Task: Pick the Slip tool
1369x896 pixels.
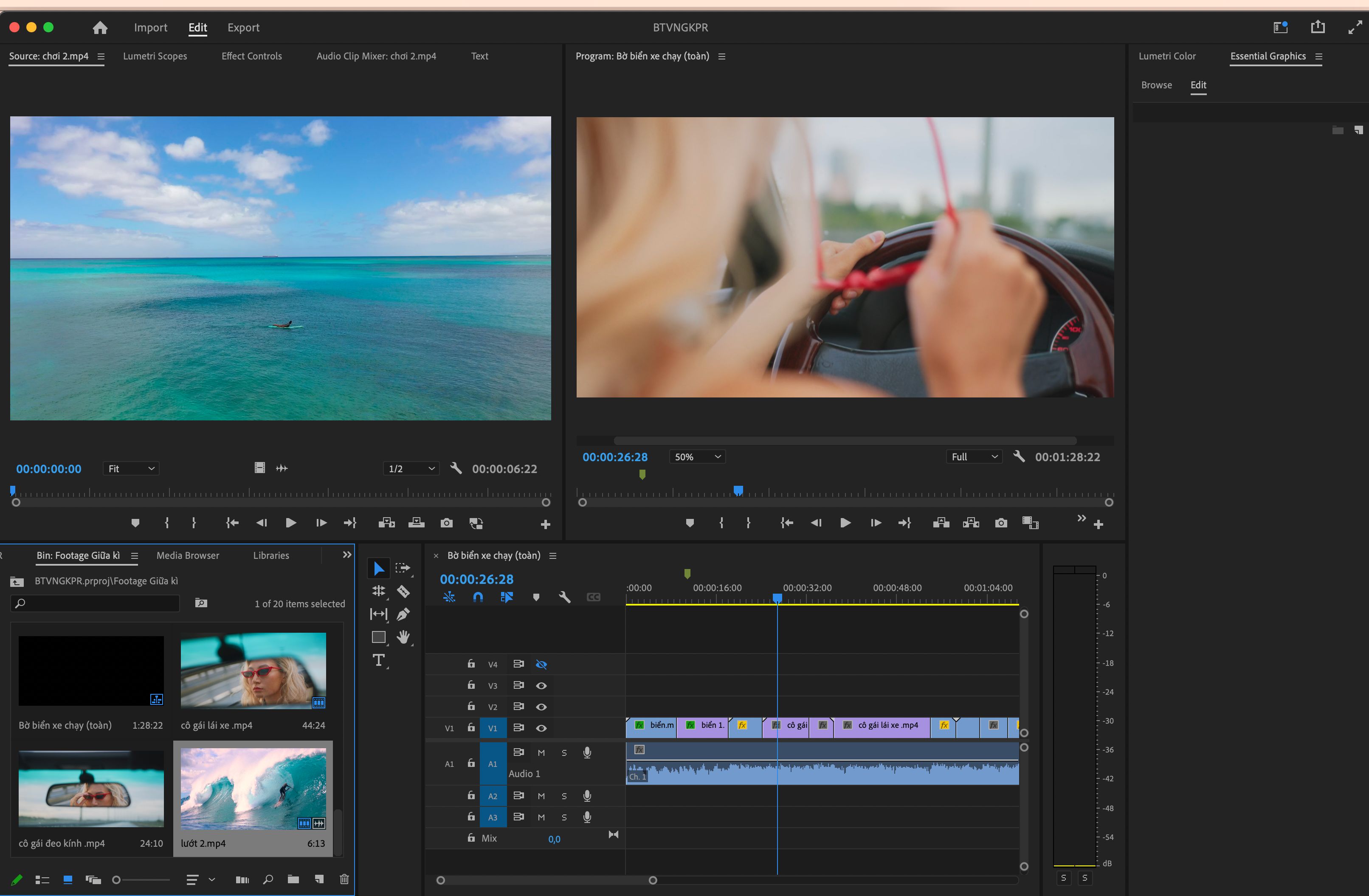Action: click(x=378, y=614)
